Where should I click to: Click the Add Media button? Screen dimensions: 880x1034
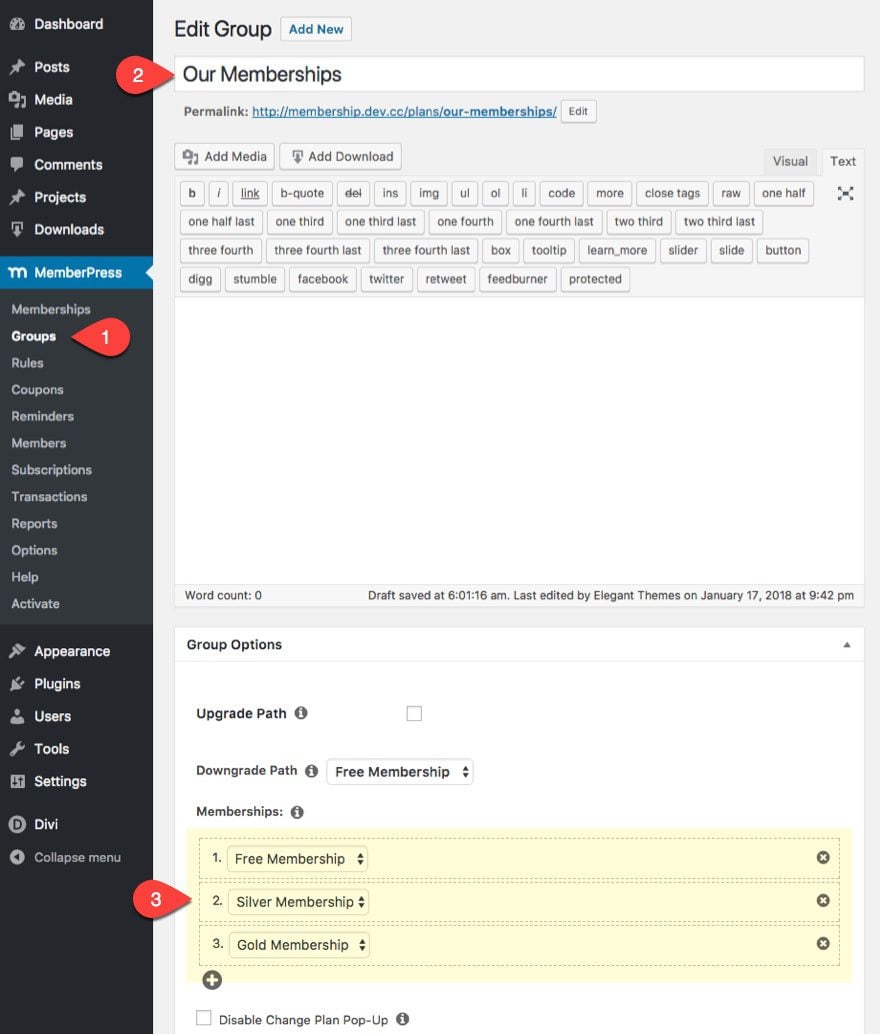225,156
